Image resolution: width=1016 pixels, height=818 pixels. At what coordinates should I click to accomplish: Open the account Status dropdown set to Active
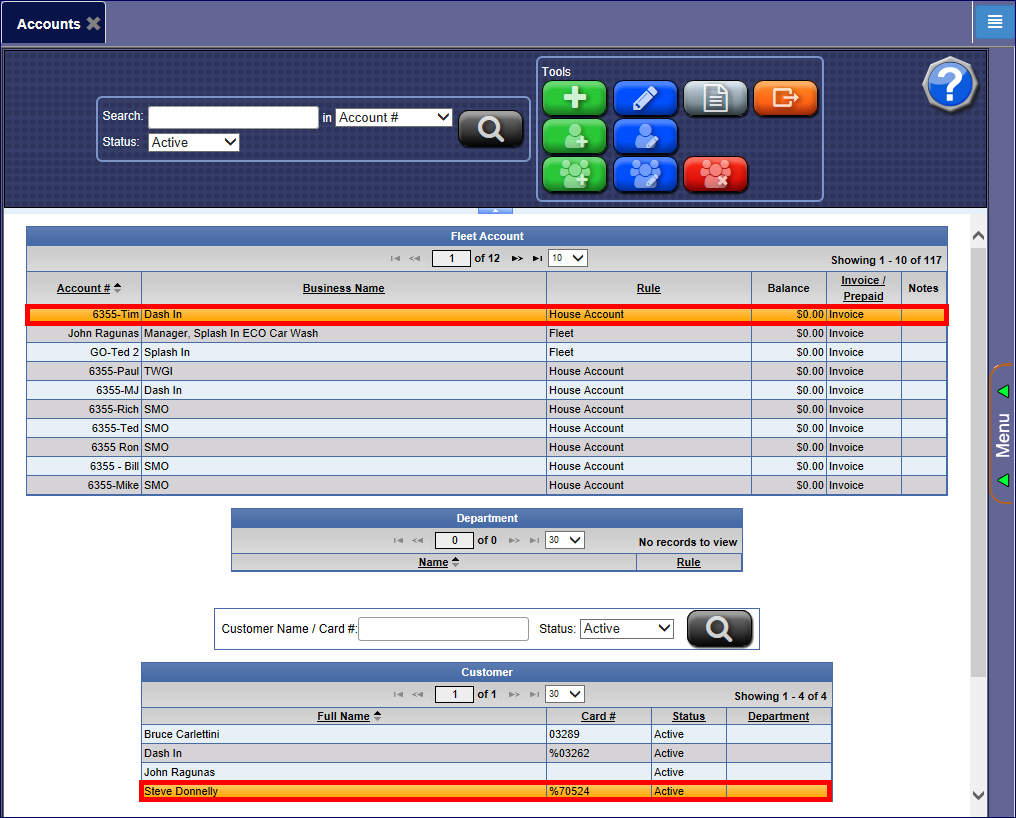coord(194,143)
